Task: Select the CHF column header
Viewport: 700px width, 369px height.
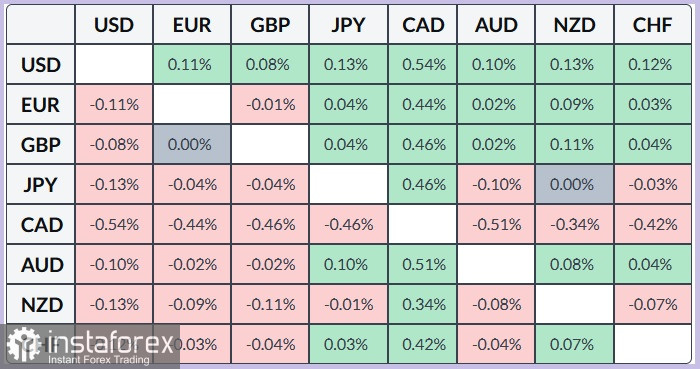Action: click(652, 25)
